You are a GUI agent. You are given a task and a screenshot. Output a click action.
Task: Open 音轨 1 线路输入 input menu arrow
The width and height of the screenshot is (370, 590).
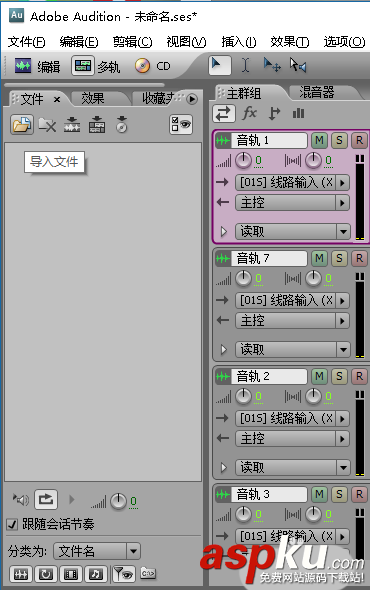point(342,183)
